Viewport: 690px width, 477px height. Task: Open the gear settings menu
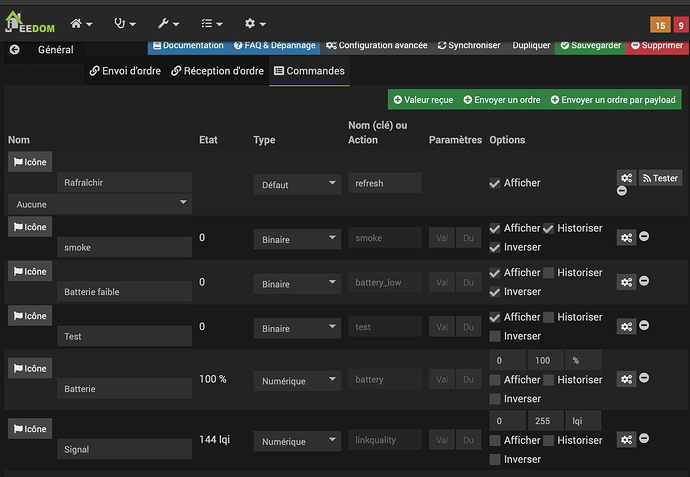[255, 23]
